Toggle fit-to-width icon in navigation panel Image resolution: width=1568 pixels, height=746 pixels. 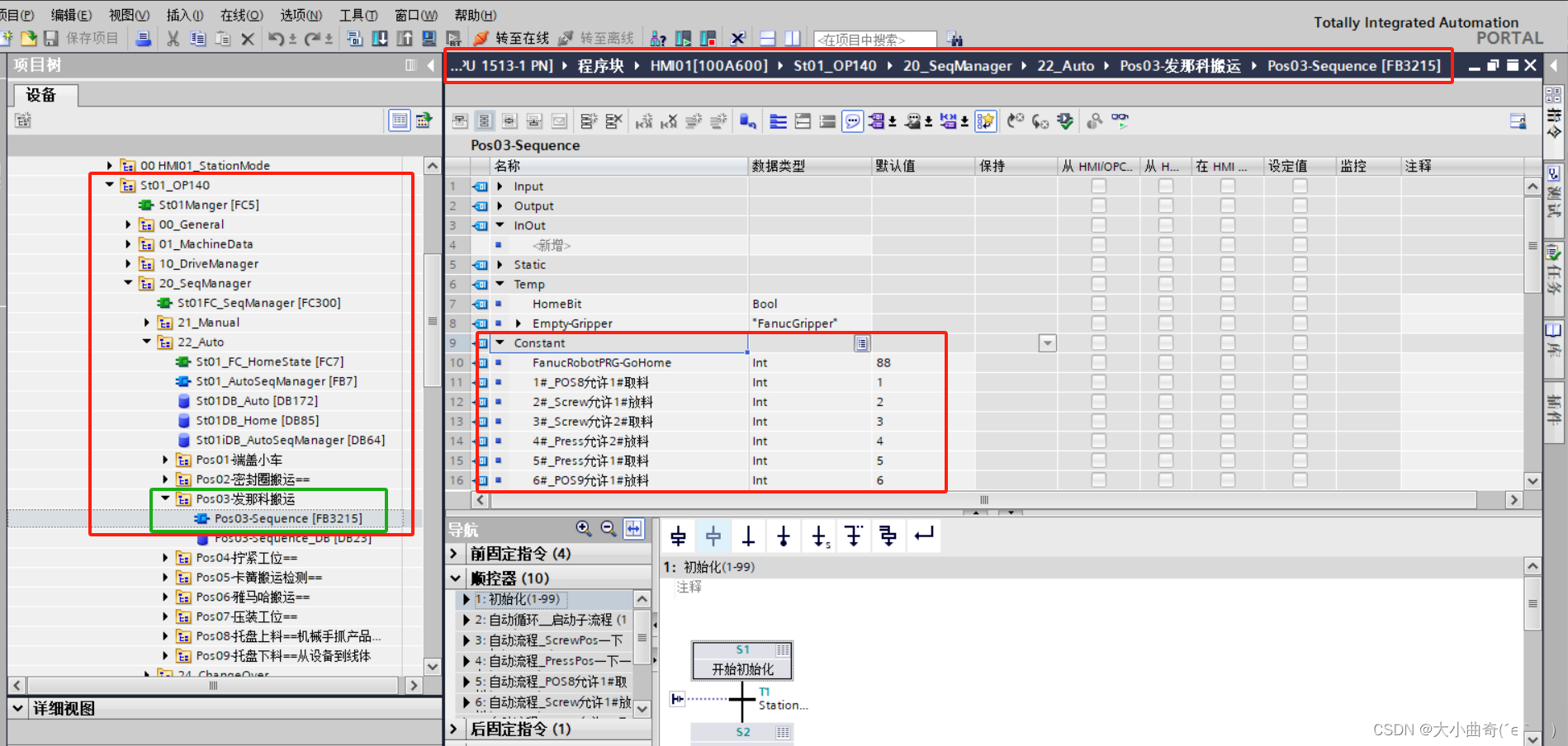(634, 529)
